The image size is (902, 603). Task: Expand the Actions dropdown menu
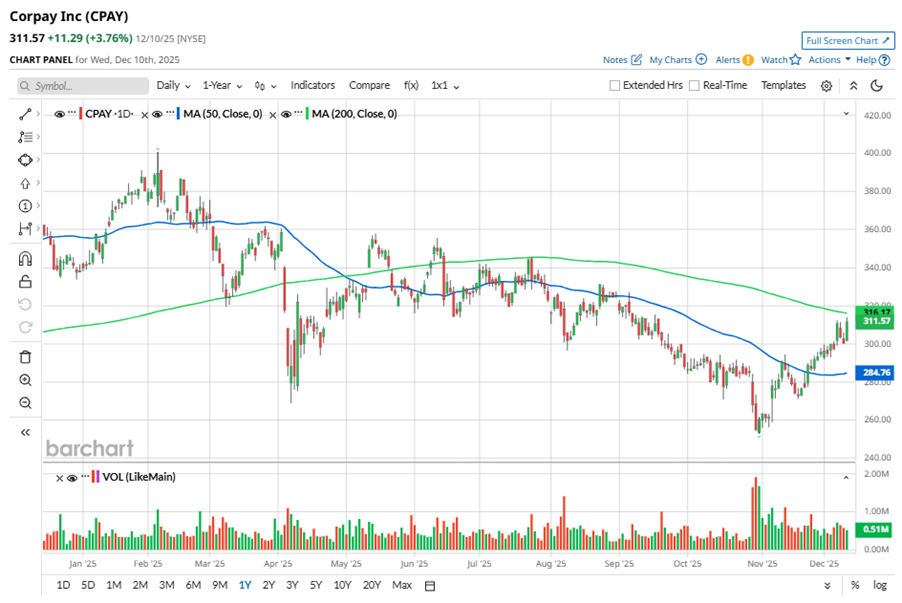[829, 60]
